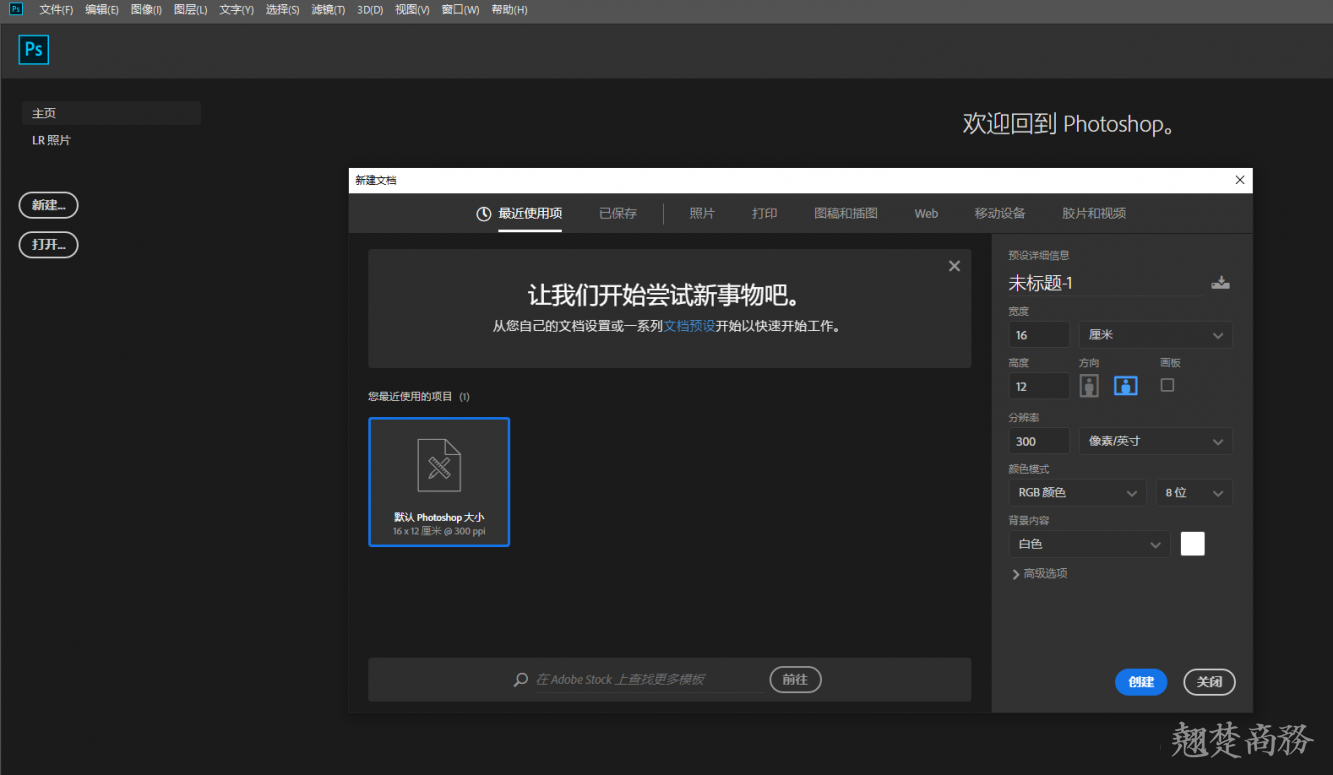1333x775 pixels.
Task: Switch to the 胶片和视频 tab
Action: pyautogui.click(x=1094, y=213)
